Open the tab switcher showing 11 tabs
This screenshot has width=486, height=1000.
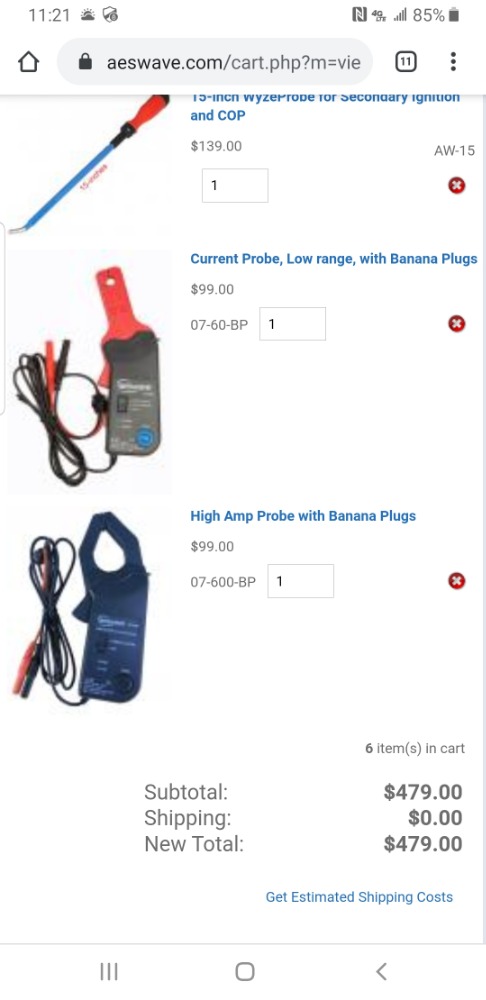click(x=406, y=62)
